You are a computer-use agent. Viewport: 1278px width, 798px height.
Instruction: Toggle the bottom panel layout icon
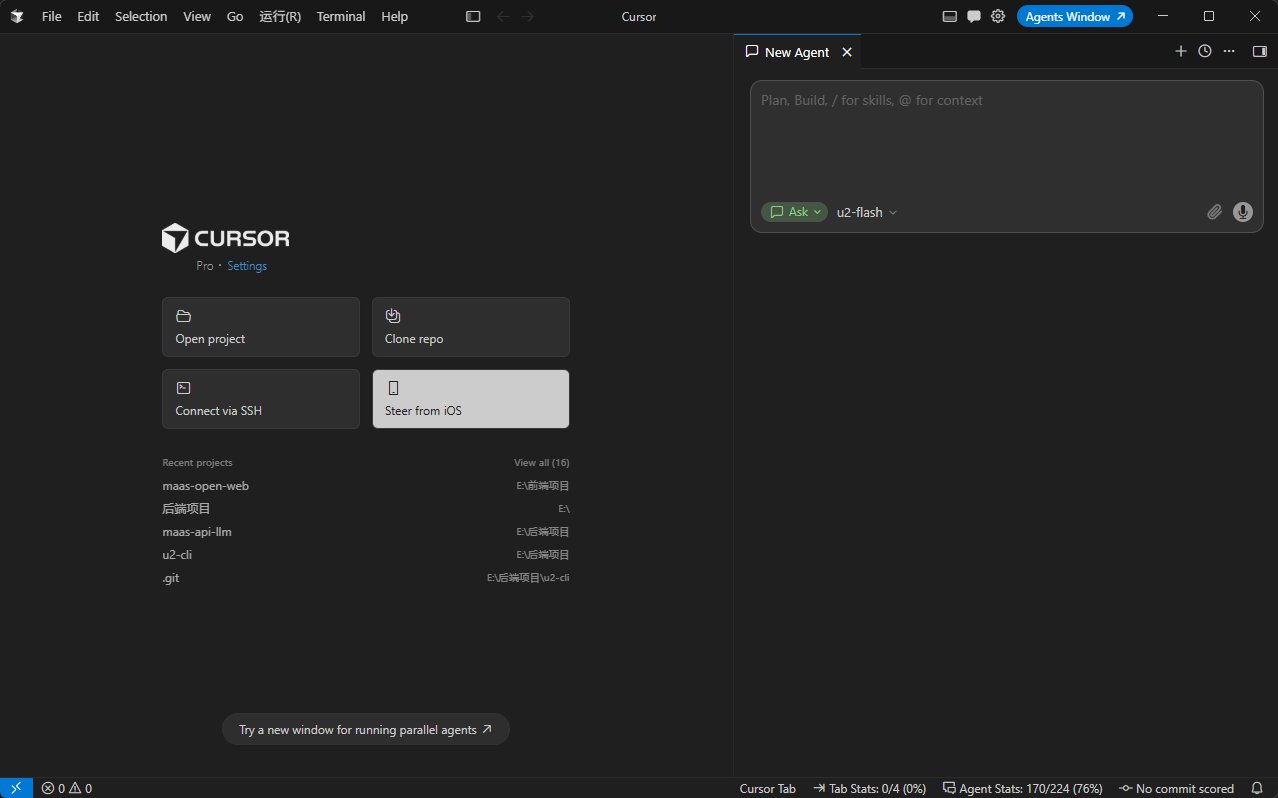click(950, 16)
